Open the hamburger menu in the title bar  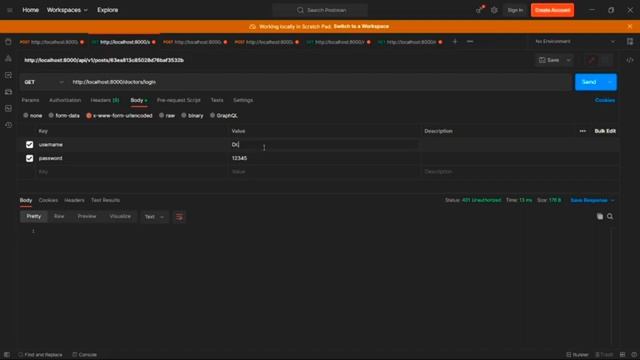click(9, 10)
